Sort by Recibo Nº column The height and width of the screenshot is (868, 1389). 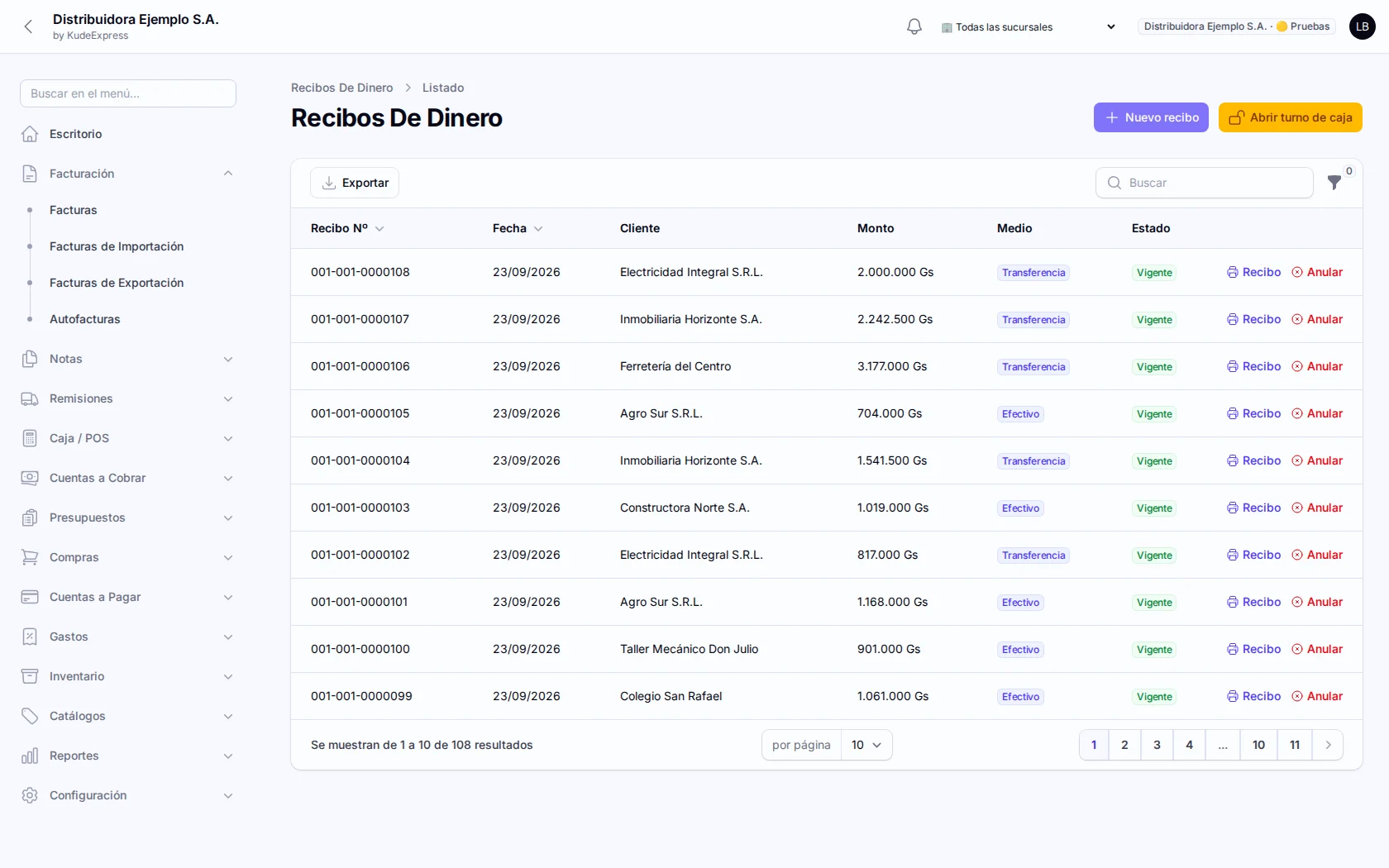(x=347, y=228)
